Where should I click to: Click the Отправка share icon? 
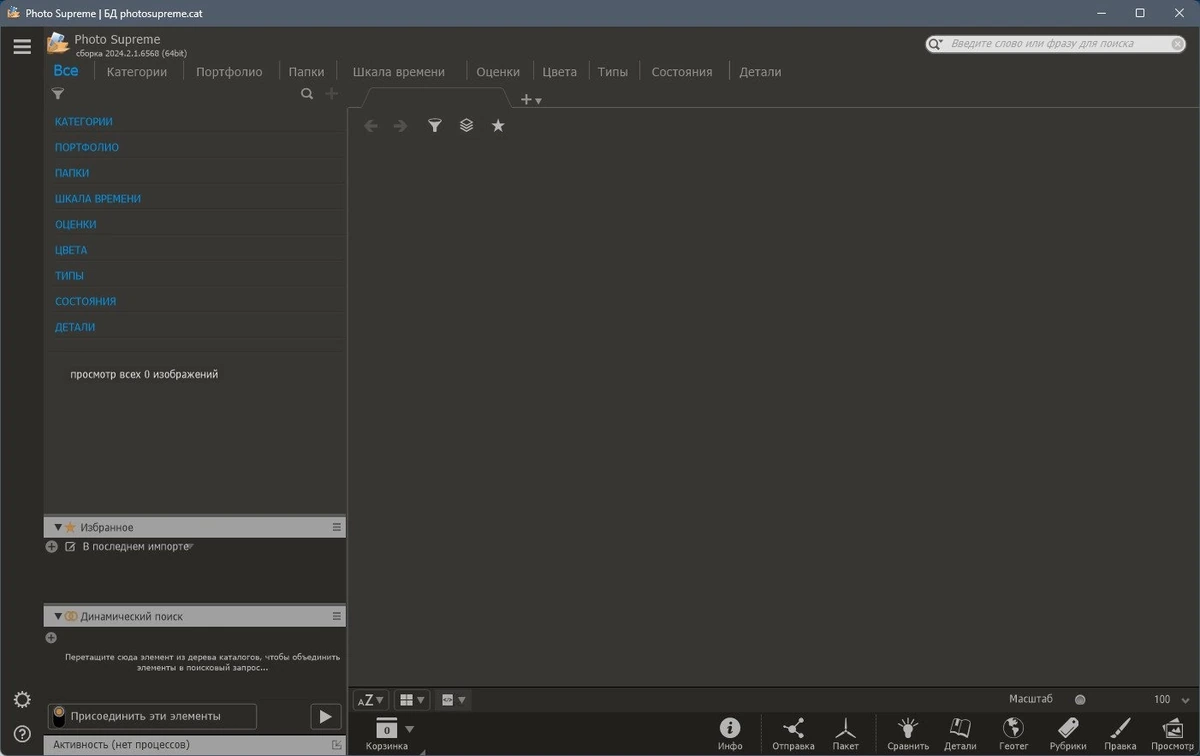(x=793, y=733)
